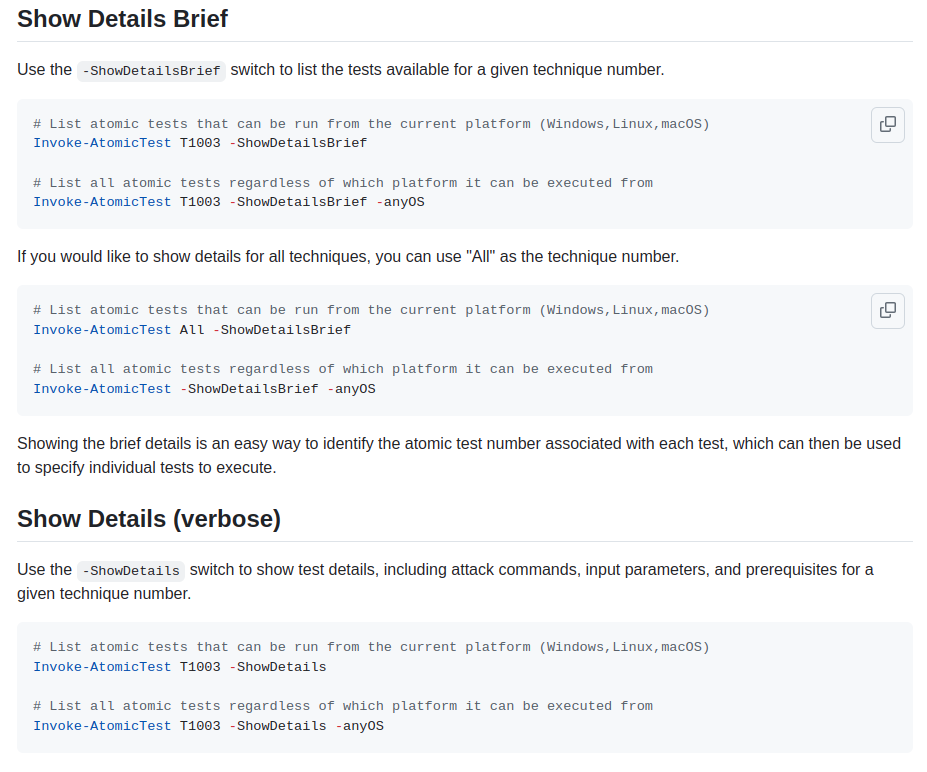Click 'Invoke-AtomicTest -ShowDetailsBrief -anyOS' command line
Image resolution: width=927 pixels, height=772 pixels.
click(x=204, y=388)
